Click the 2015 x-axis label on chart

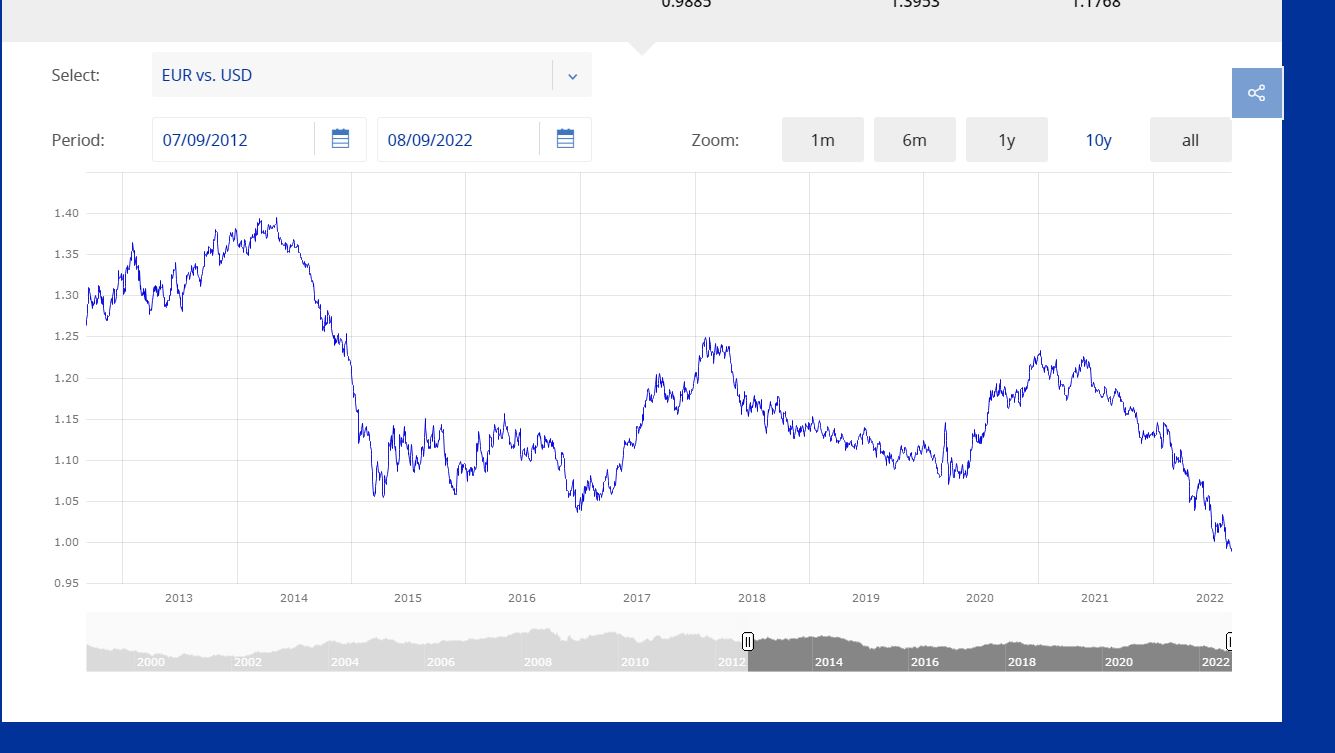tap(407, 598)
